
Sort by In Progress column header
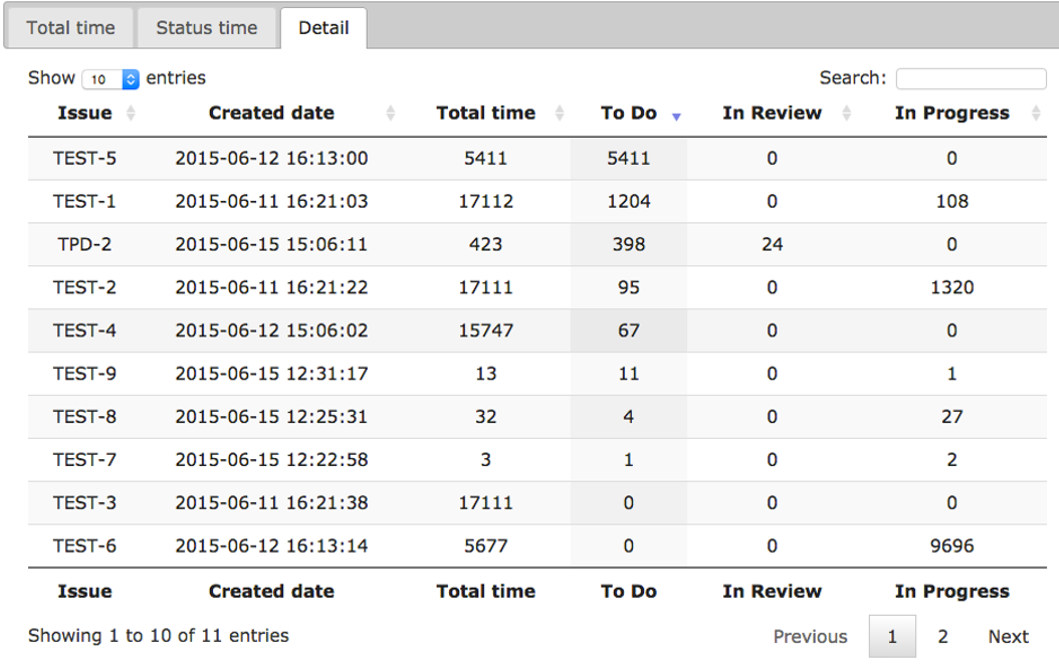(x=952, y=113)
